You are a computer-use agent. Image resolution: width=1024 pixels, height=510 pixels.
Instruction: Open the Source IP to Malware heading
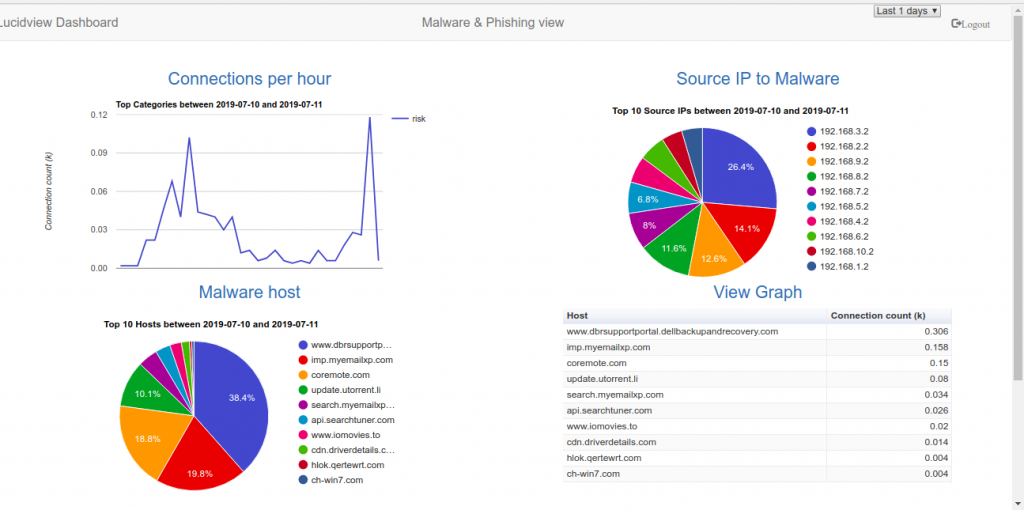coord(758,79)
